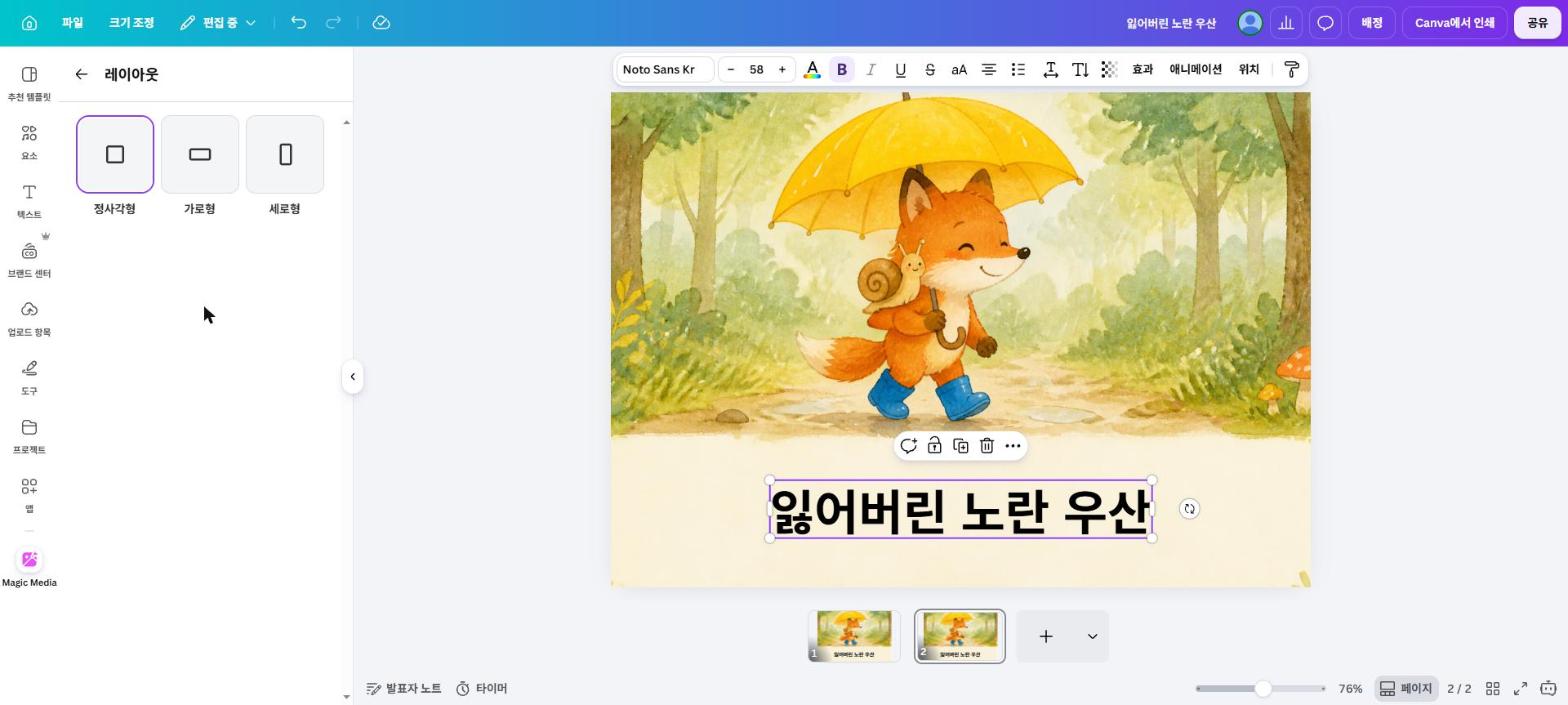Viewport: 1568px width, 705px height.
Task: Open 추천 템플릿 sidebar panel
Action: coord(29,84)
